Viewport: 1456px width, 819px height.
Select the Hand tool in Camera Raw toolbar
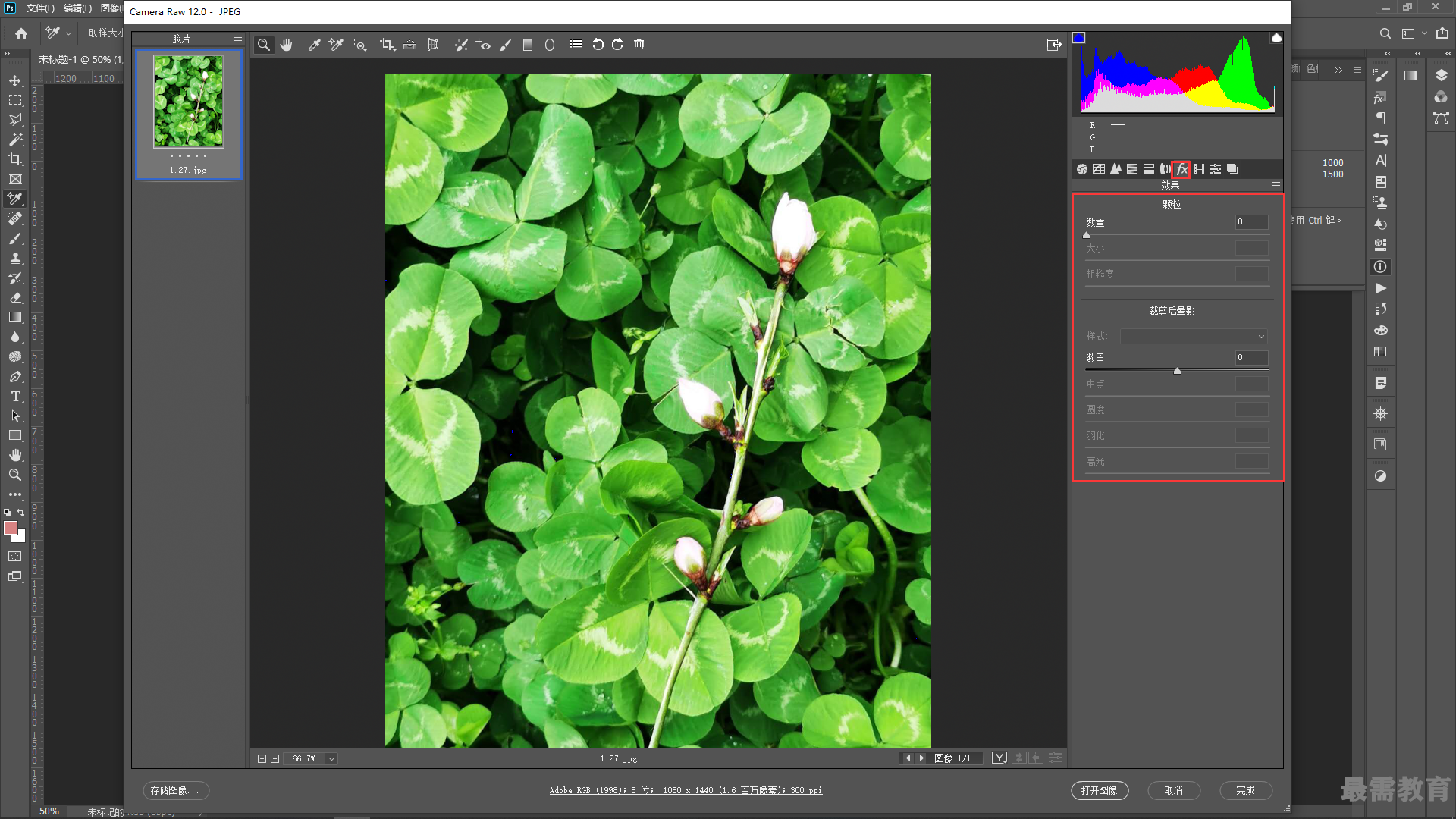(286, 45)
